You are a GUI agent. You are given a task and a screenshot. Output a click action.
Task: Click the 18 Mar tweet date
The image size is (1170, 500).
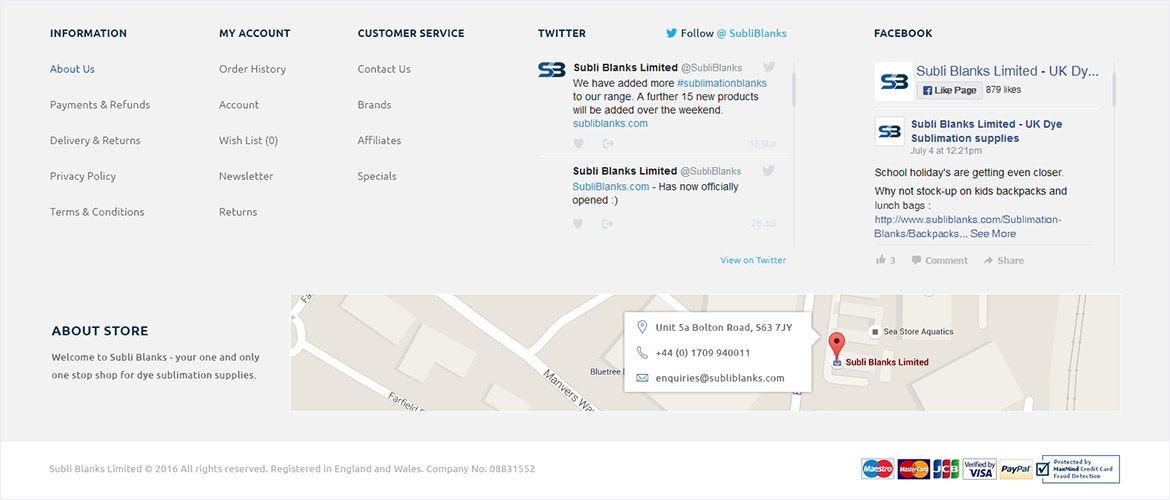click(763, 143)
